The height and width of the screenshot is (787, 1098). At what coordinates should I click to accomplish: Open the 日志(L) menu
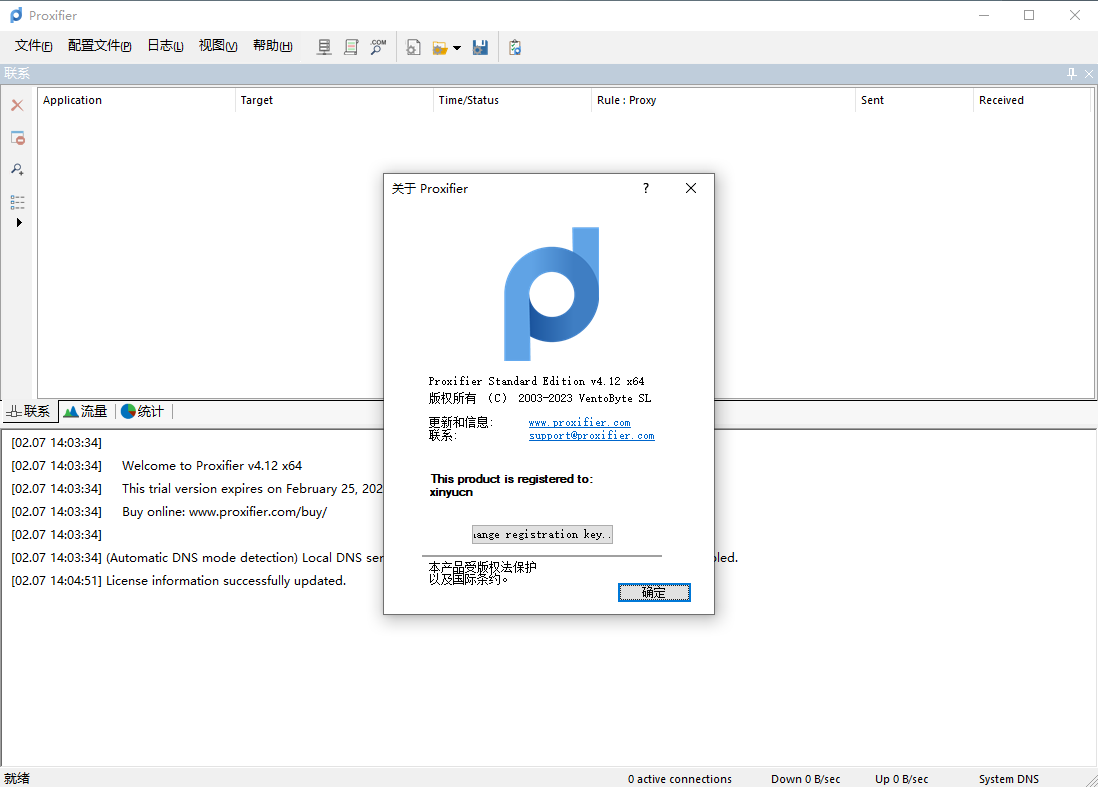coord(165,46)
